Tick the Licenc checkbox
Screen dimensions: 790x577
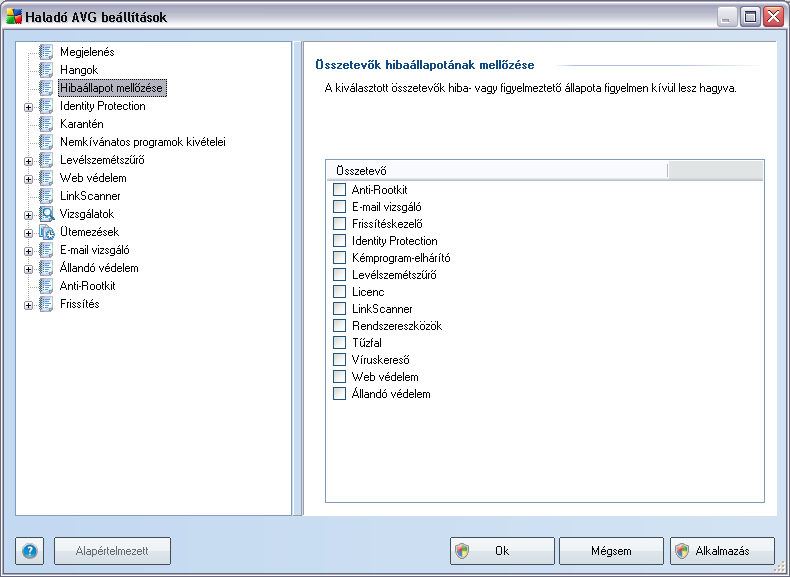(340, 292)
